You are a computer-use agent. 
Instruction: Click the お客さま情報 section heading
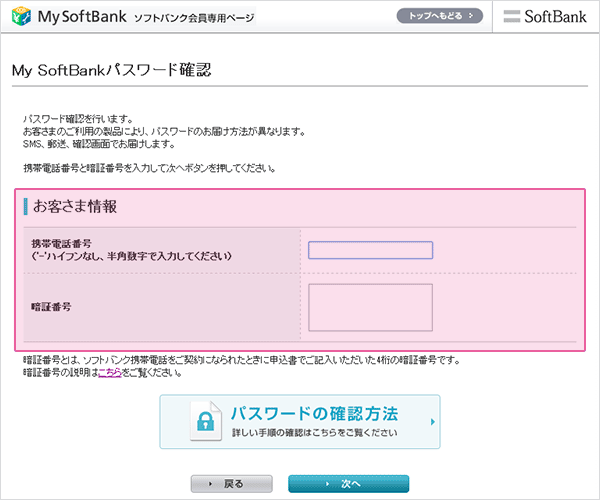click(75, 207)
